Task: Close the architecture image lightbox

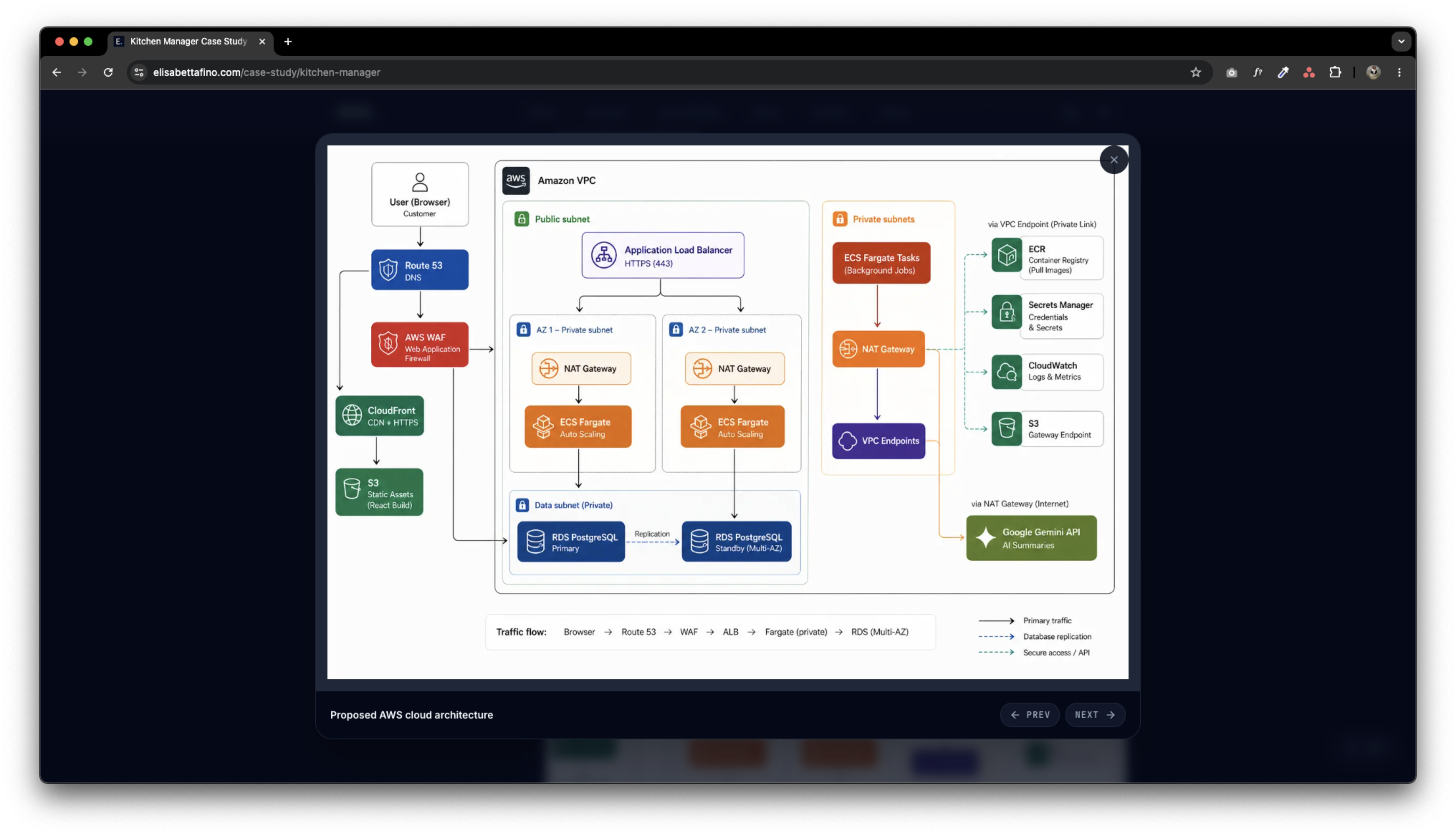Action: click(x=1113, y=160)
